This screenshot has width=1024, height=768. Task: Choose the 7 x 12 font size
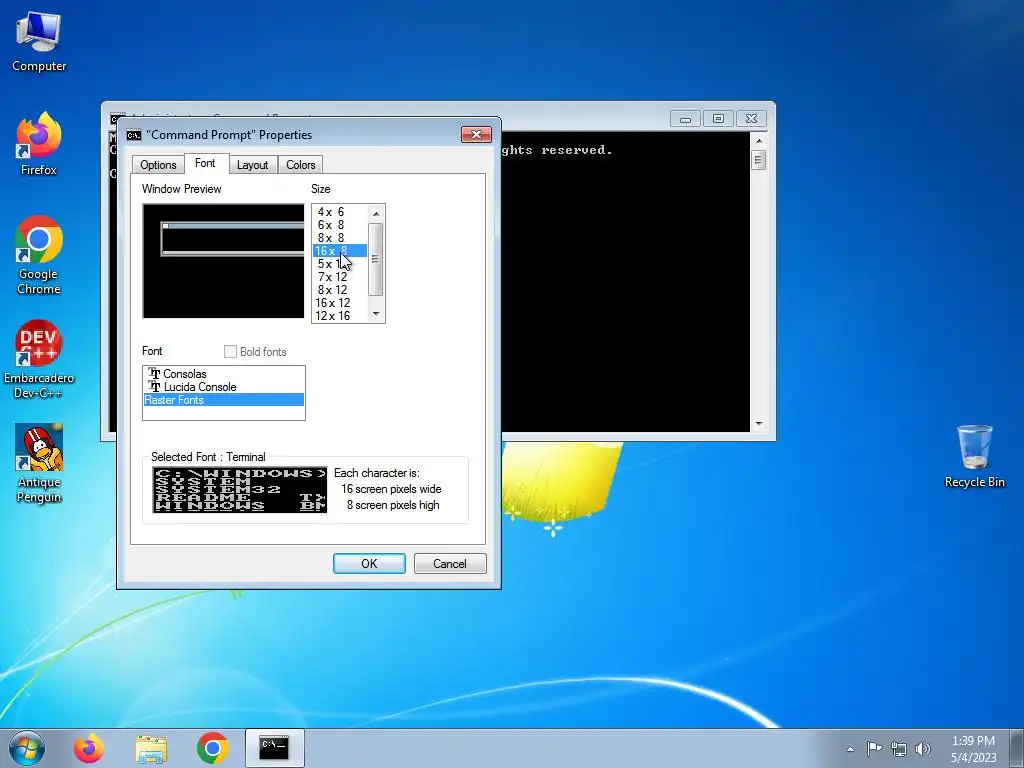coord(340,277)
